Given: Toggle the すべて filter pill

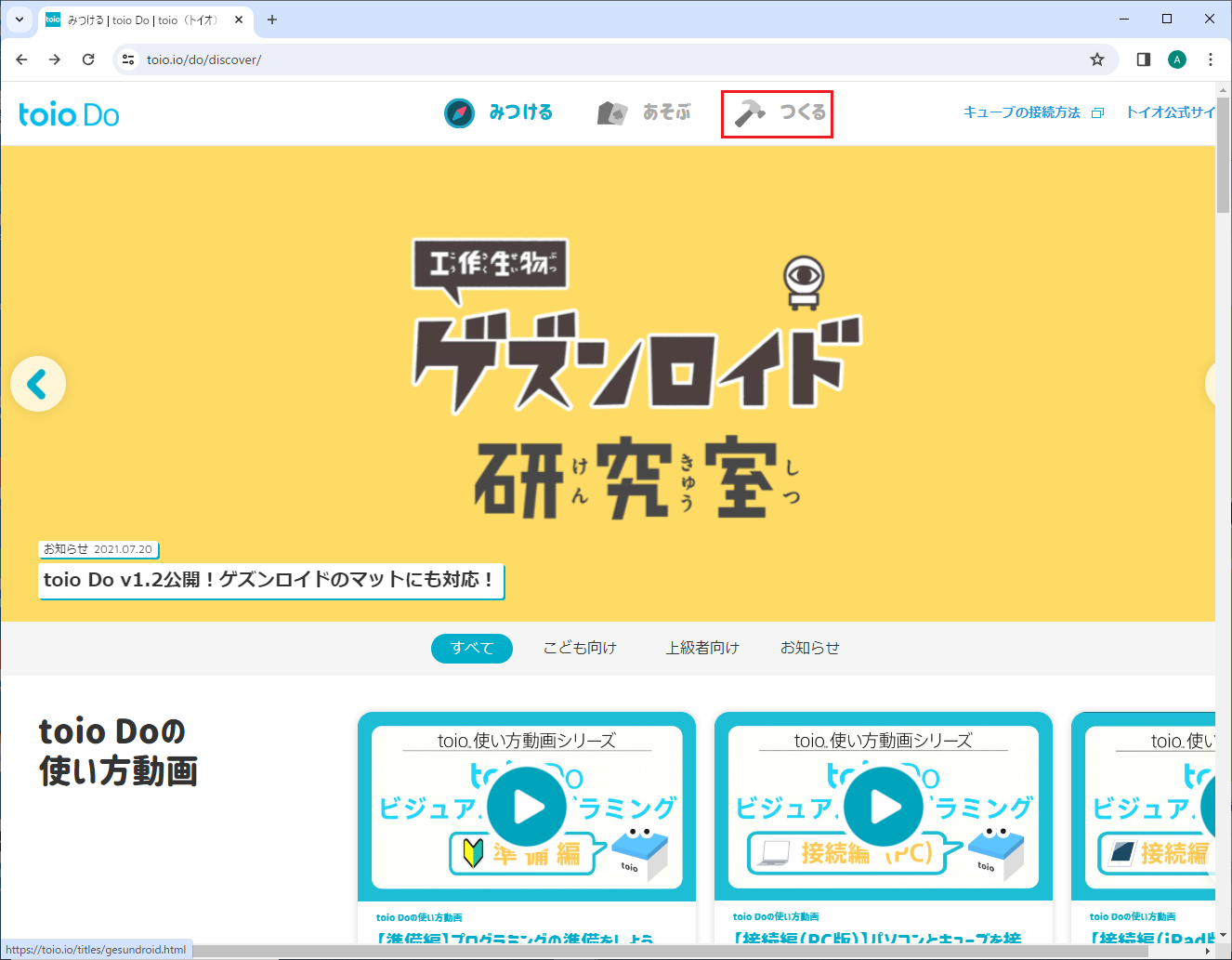Looking at the screenshot, I should 471,648.
